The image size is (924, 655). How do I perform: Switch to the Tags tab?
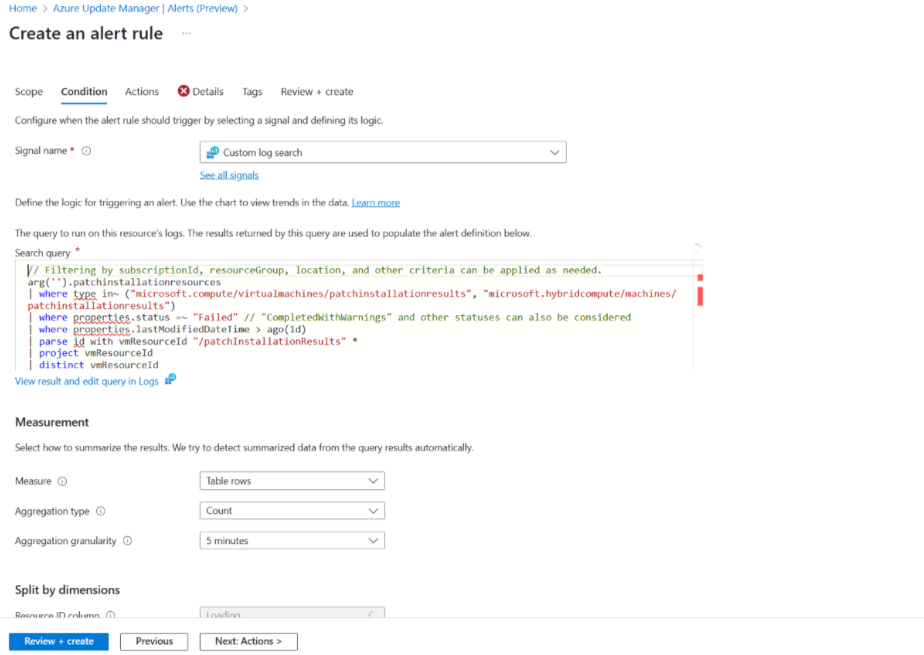252,91
